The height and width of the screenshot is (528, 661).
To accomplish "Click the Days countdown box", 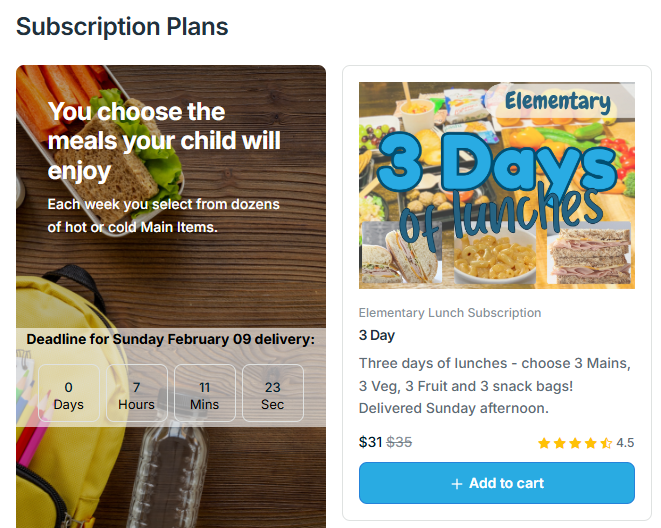I will [x=69, y=395].
